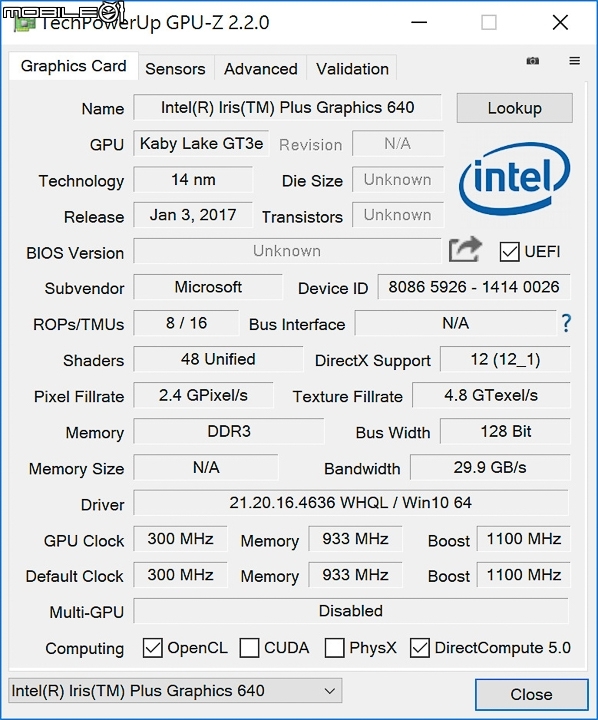The image size is (598, 720).
Task: Click the camera screenshot icon
Action: (532, 61)
